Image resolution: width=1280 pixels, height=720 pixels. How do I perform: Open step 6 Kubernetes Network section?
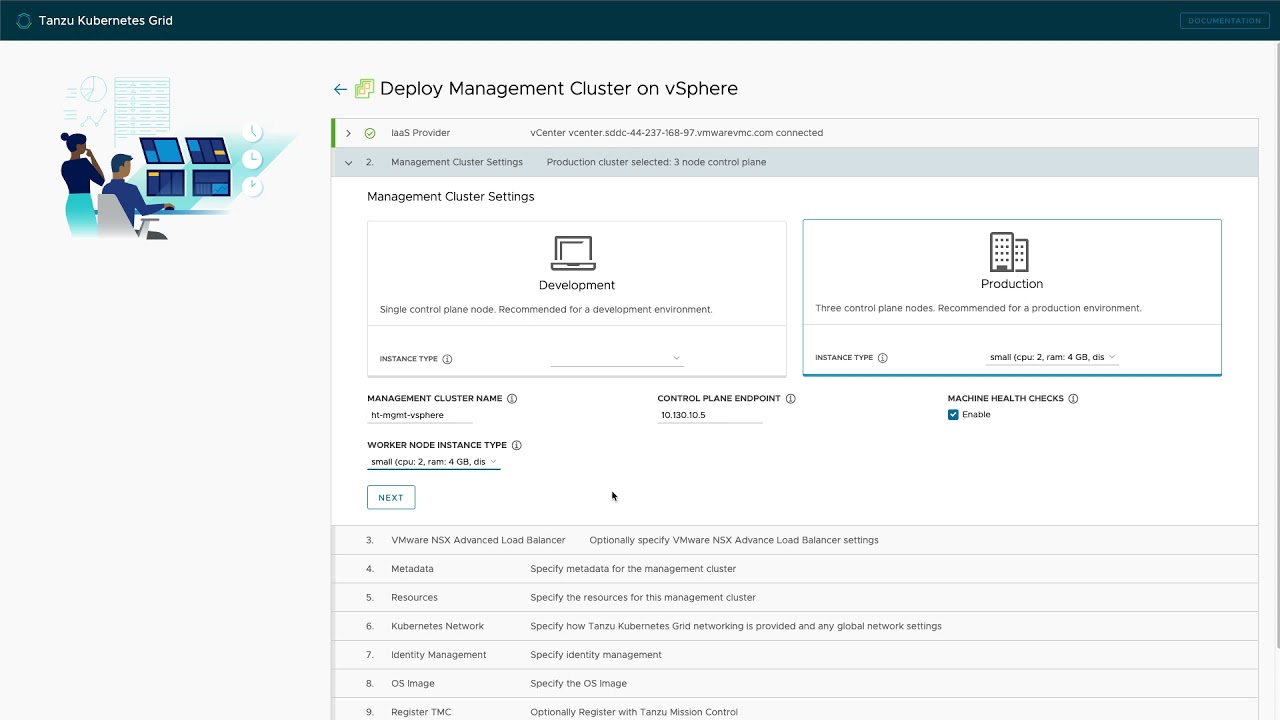795,626
